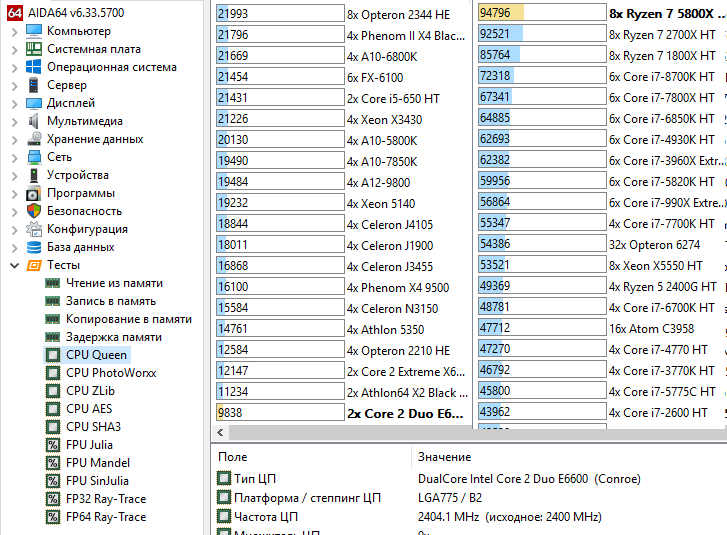This screenshot has width=727, height=535.
Task: Click the FP32 Ray-Trace percent icon
Action: tap(53, 499)
